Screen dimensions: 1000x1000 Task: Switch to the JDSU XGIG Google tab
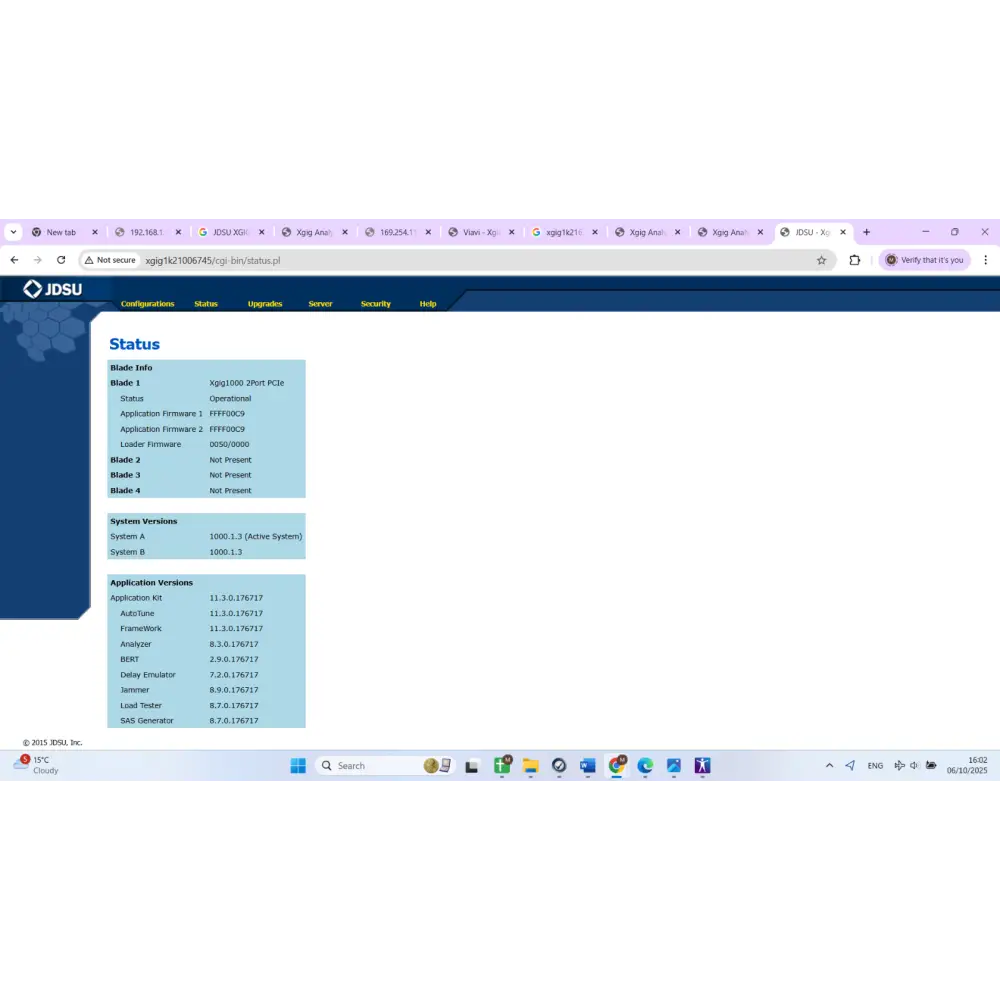pyautogui.click(x=230, y=232)
